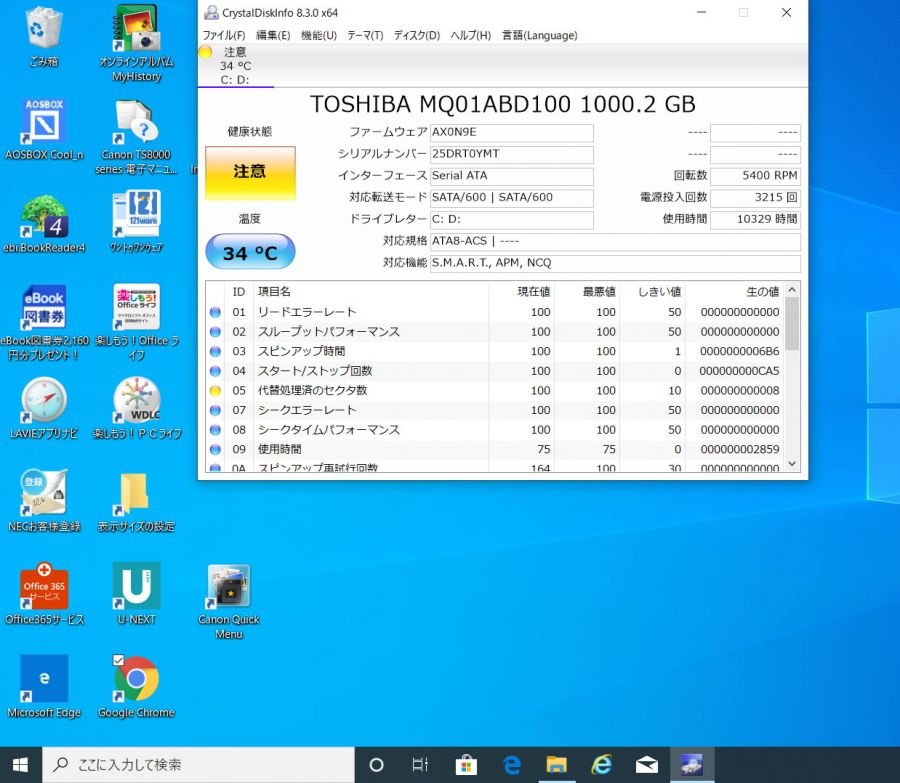Click the 項目名 column header

pos(372,292)
